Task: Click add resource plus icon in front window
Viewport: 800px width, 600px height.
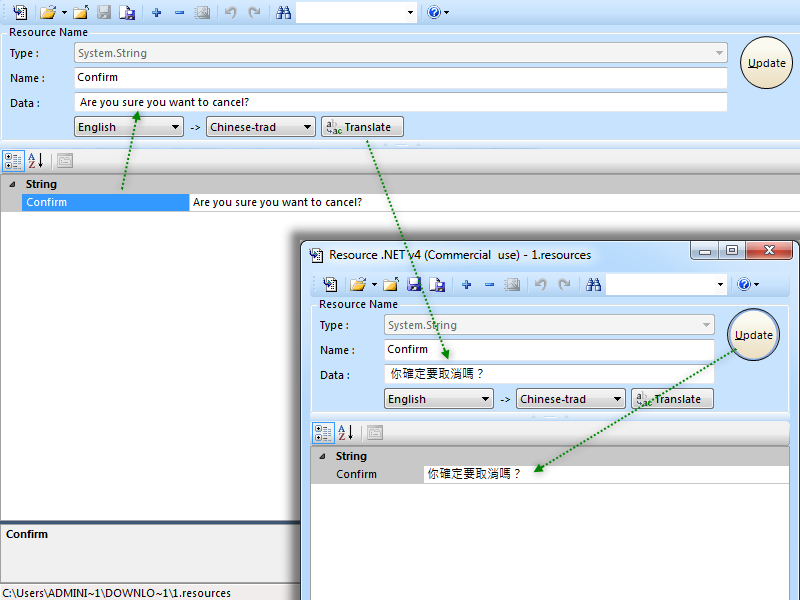Action: (x=466, y=284)
